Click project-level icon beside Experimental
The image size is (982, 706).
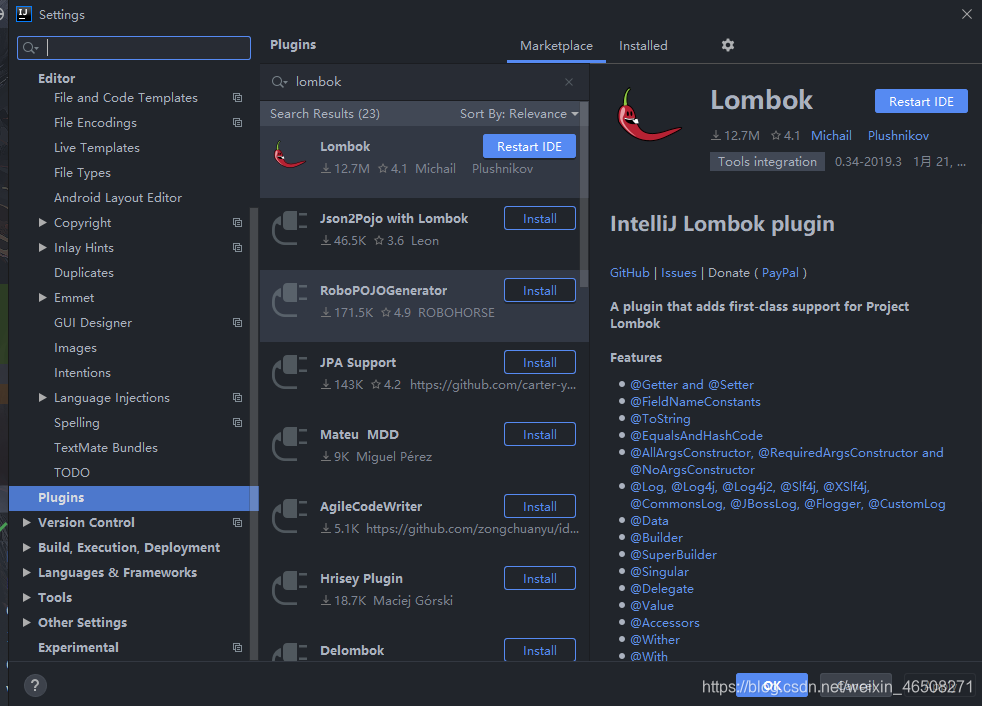pyautogui.click(x=237, y=648)
